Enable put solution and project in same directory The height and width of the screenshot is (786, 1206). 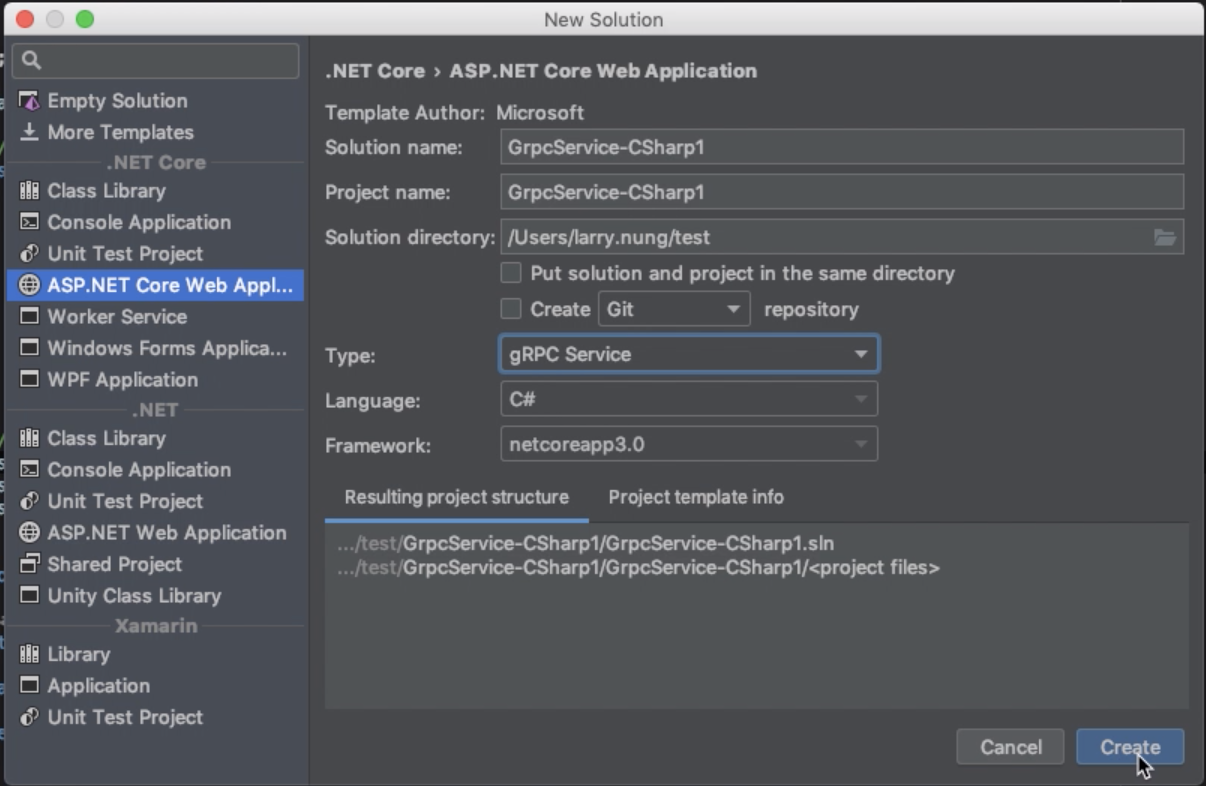tap(511, 273)
